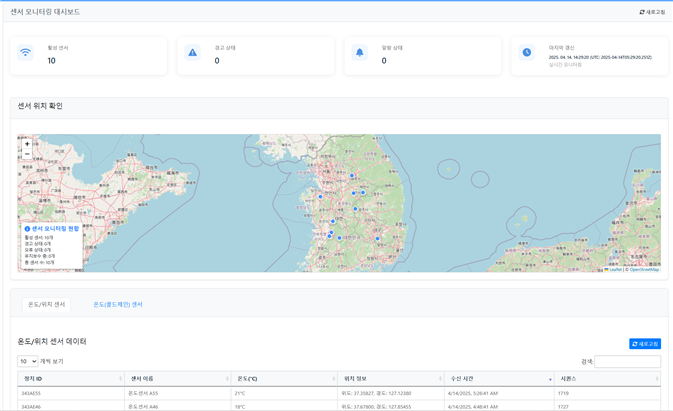Click the map marker next to 대전 label
The width and height of the screenshot is (673, 411).
[333, 221]
